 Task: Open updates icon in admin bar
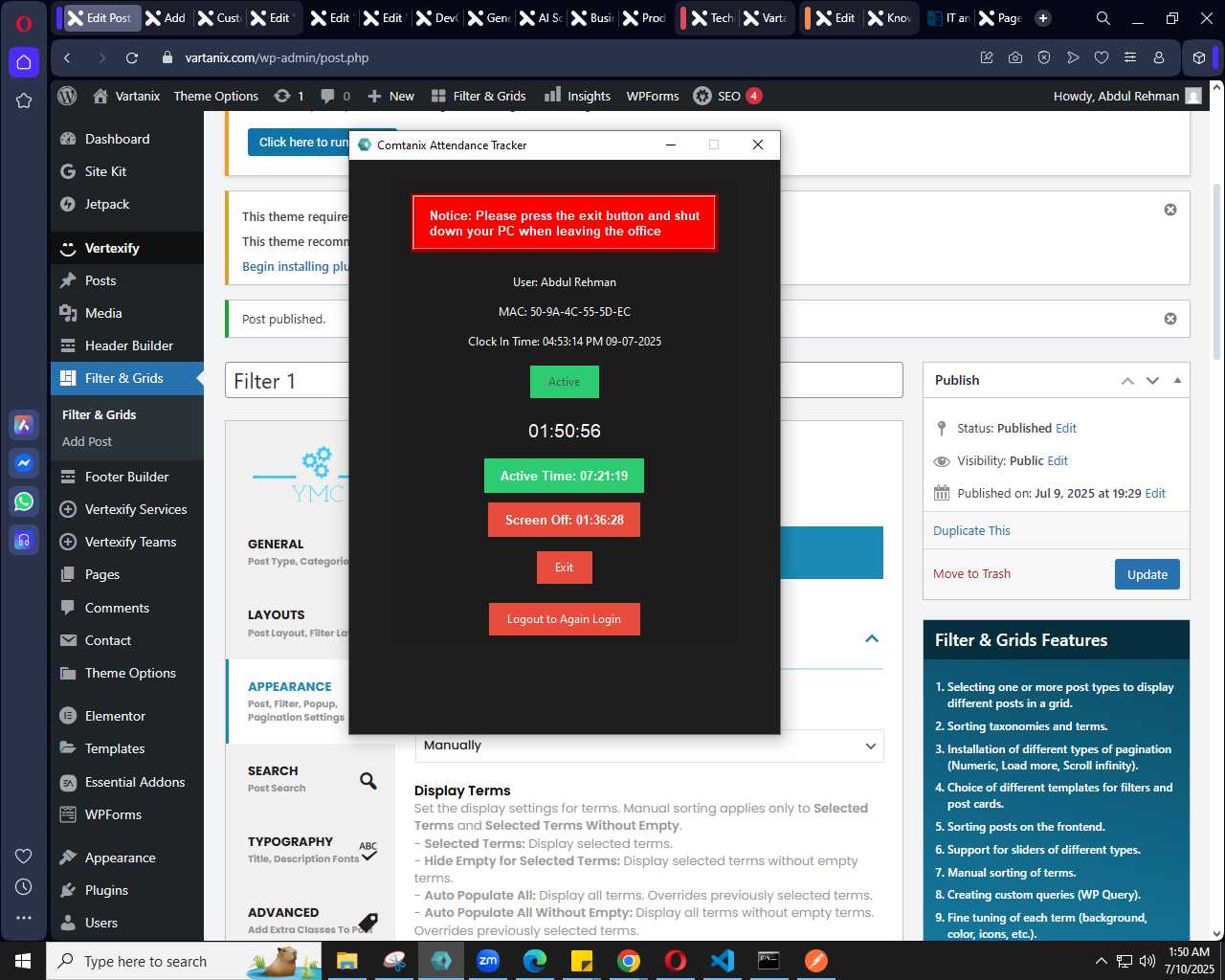289,96
